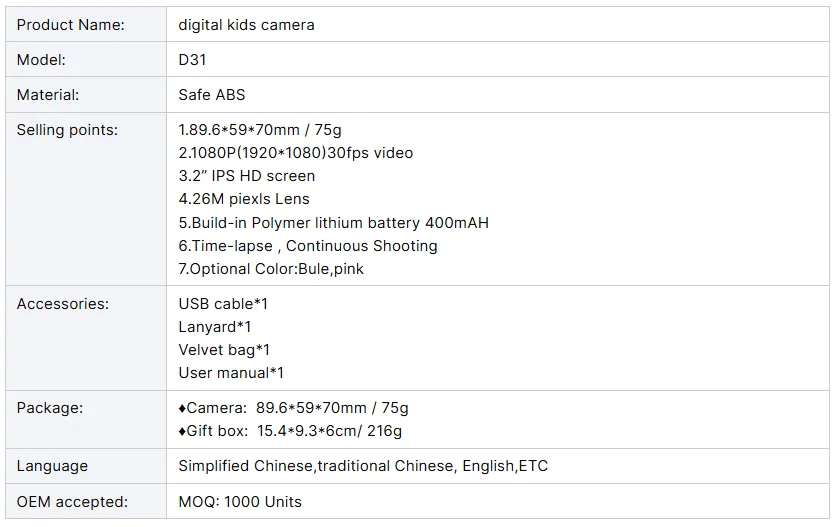Click the Polymer lithium battery 400mAH line
Viewport: 839px width, 527px height.
pyautogui.click(x=333, y=223)
